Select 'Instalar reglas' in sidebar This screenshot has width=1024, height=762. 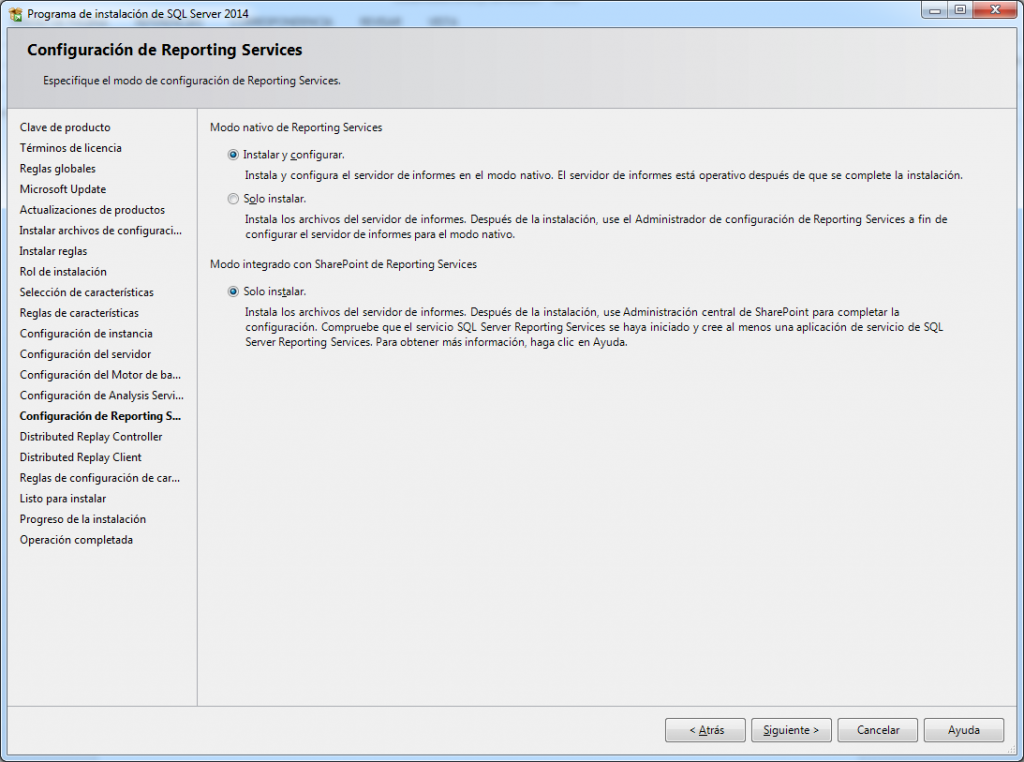tap(53, 251)
